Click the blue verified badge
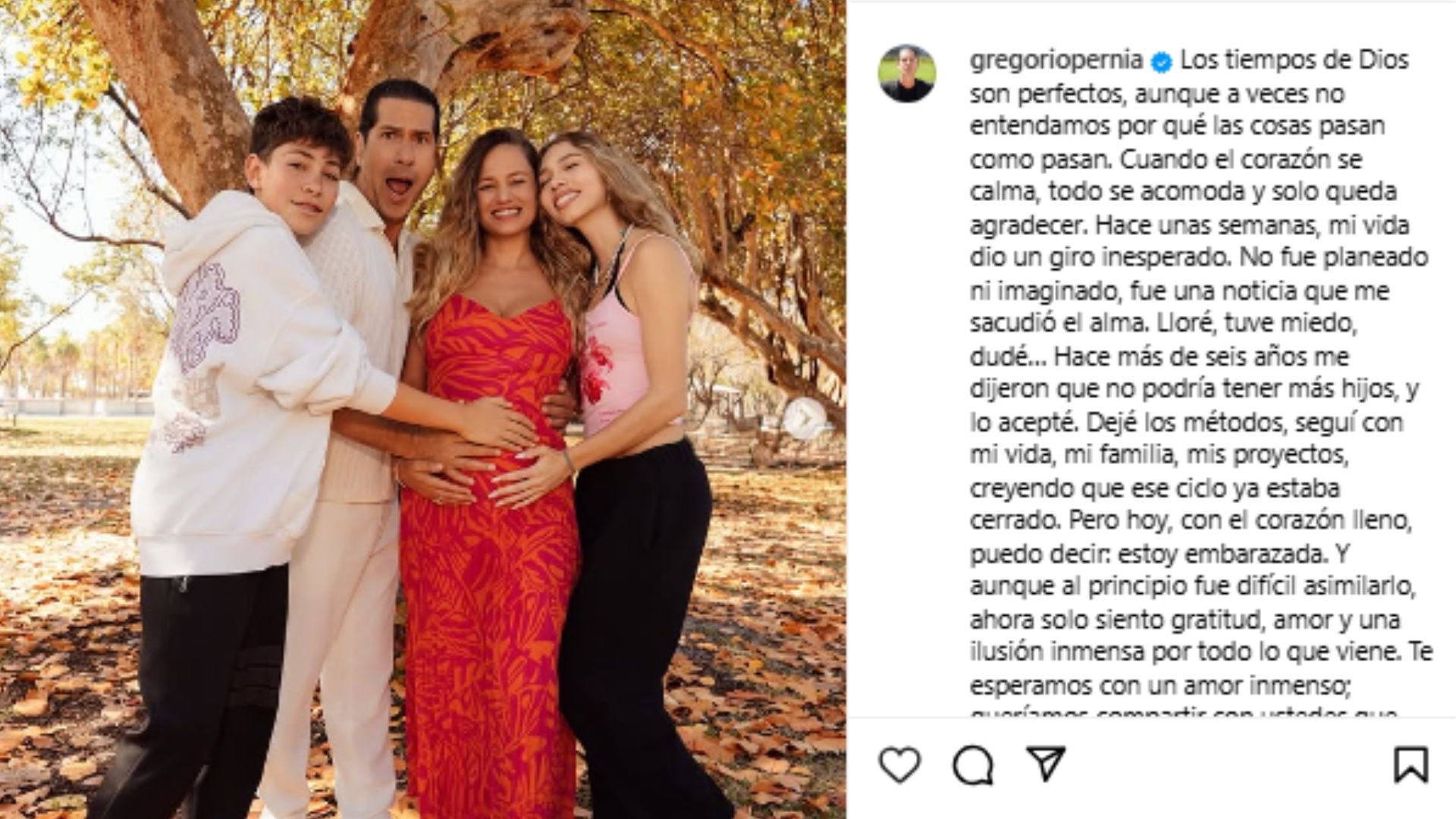Image resolution: width=1456 pixels, height=819 pixels. (1161, 61)
